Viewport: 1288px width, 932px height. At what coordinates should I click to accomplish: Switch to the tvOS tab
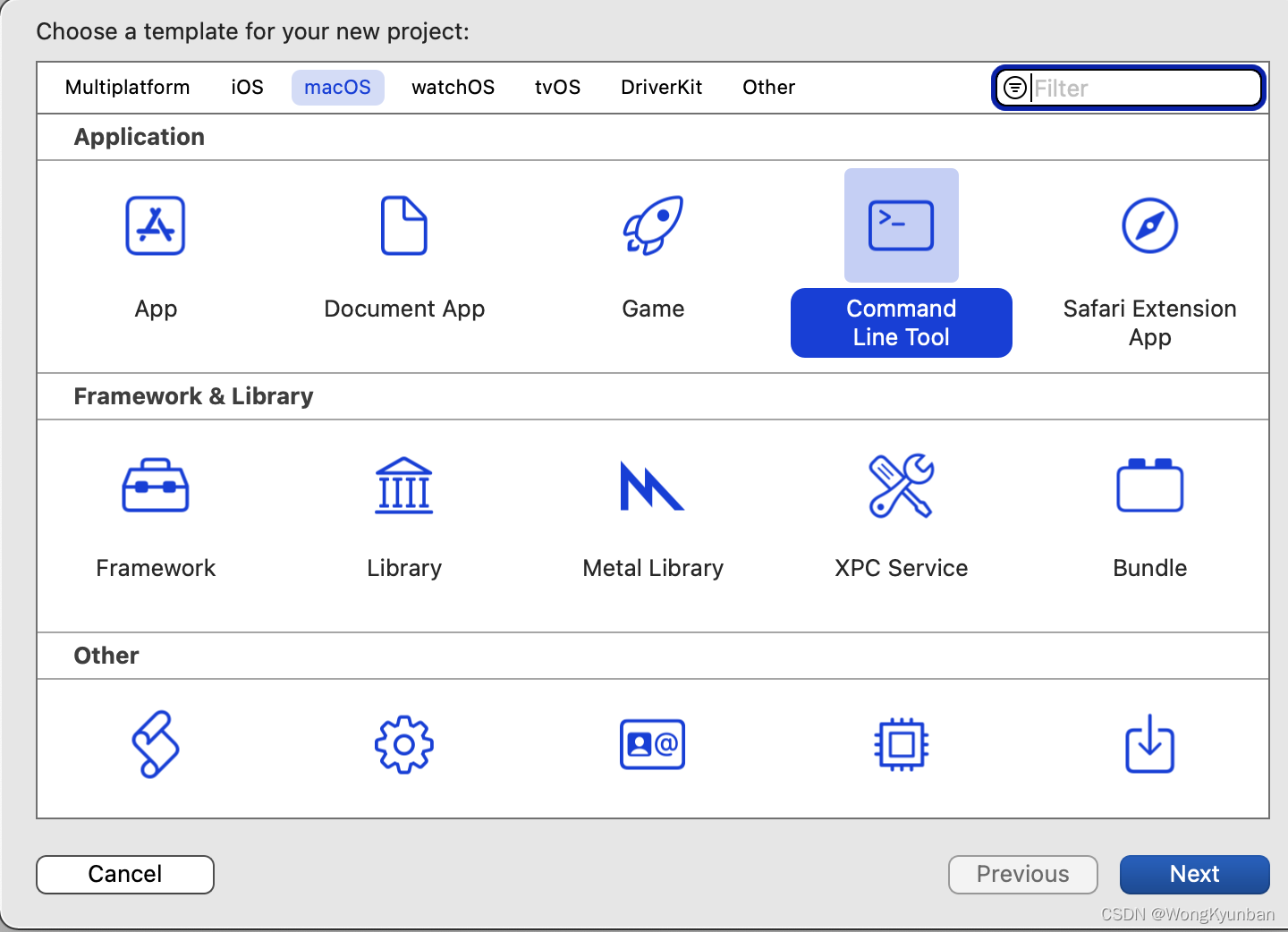(x=558, y=88)
